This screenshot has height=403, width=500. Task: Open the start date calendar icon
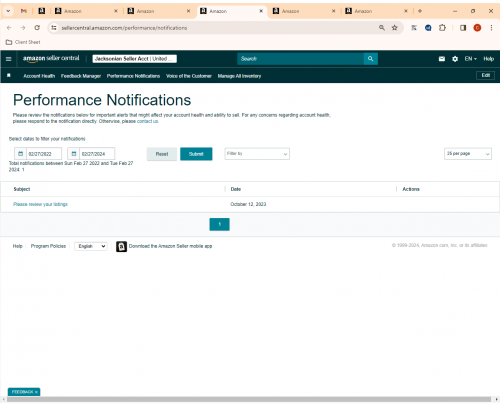pyautogui.click(x=21, y=154)
